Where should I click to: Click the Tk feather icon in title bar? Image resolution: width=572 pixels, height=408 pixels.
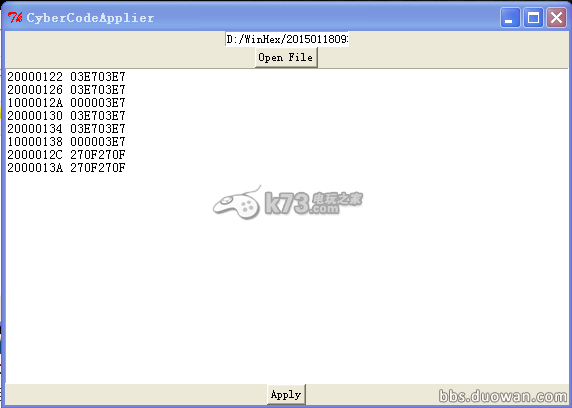(x=15, y=17)
